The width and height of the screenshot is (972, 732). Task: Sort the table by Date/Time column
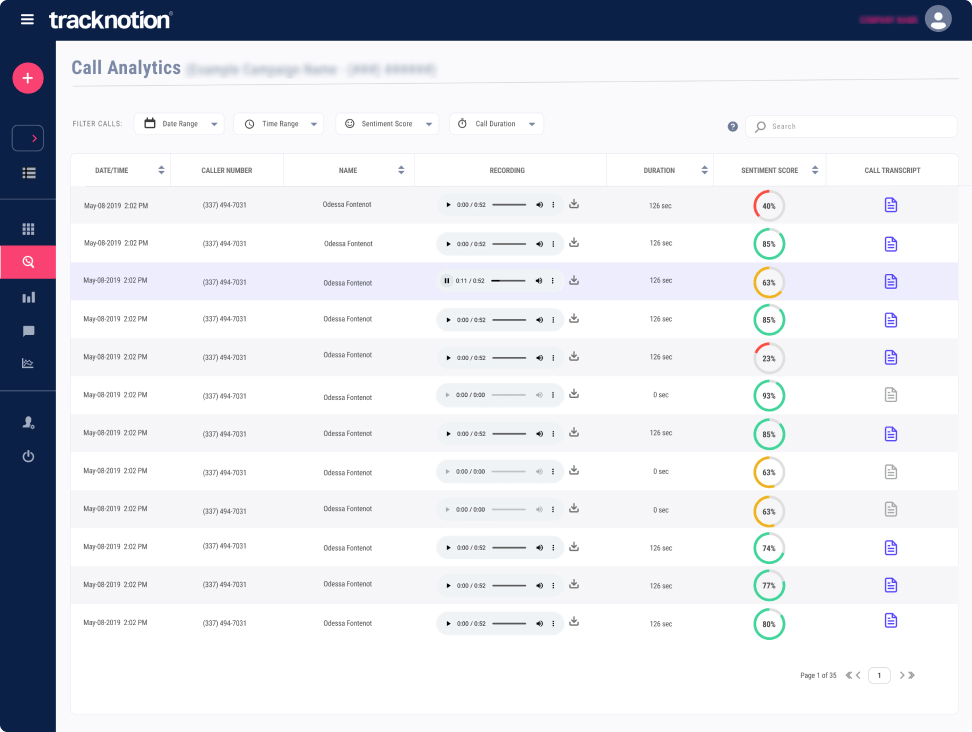pos(161,170)
